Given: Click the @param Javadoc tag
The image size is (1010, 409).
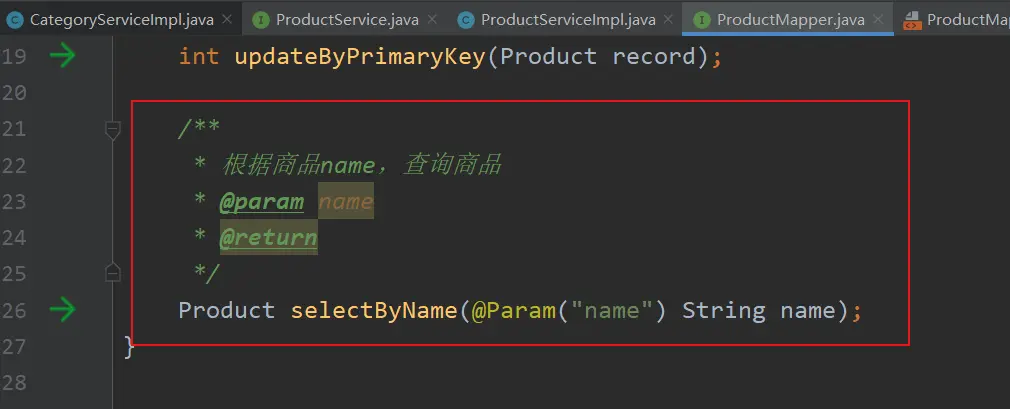Looking at the screenshot, I should [x=262, y=202].
